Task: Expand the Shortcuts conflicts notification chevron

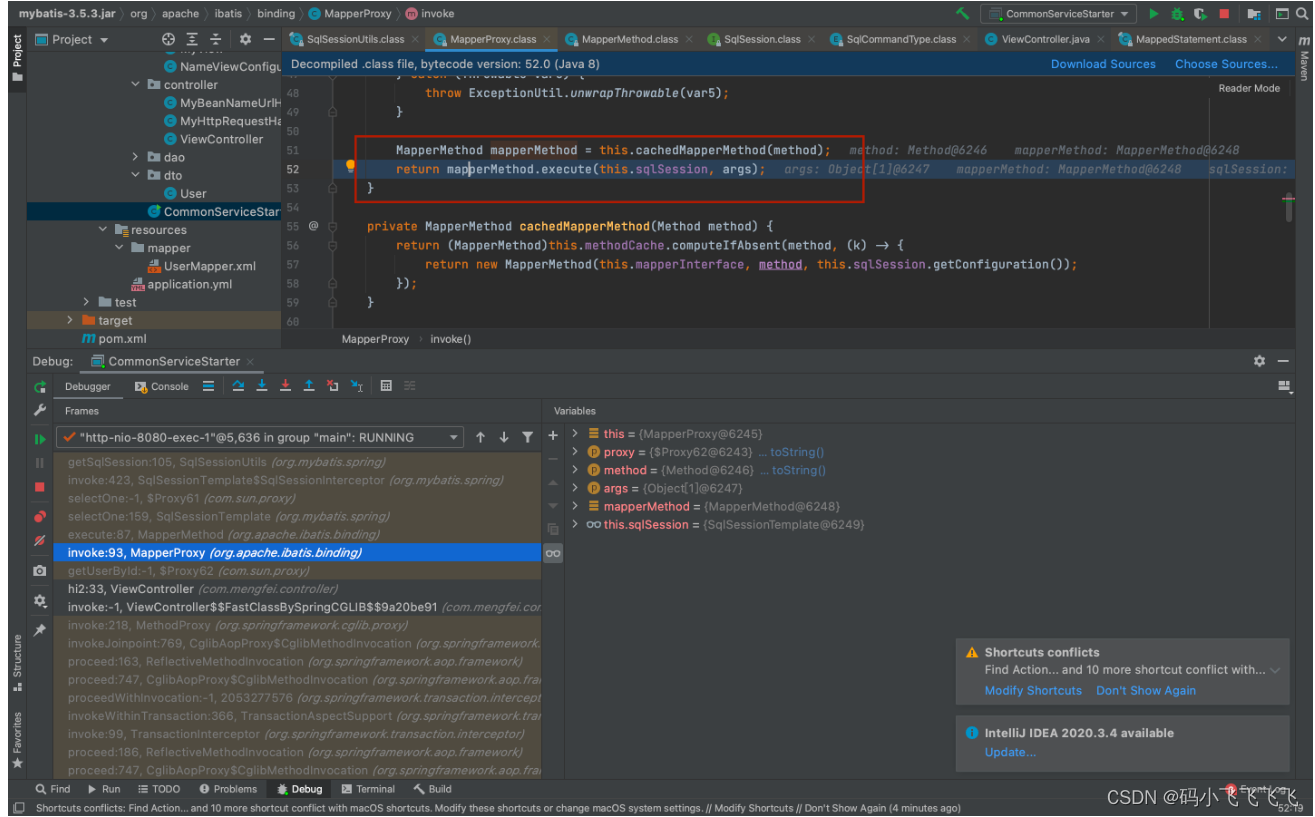Action: point(1275,671)
